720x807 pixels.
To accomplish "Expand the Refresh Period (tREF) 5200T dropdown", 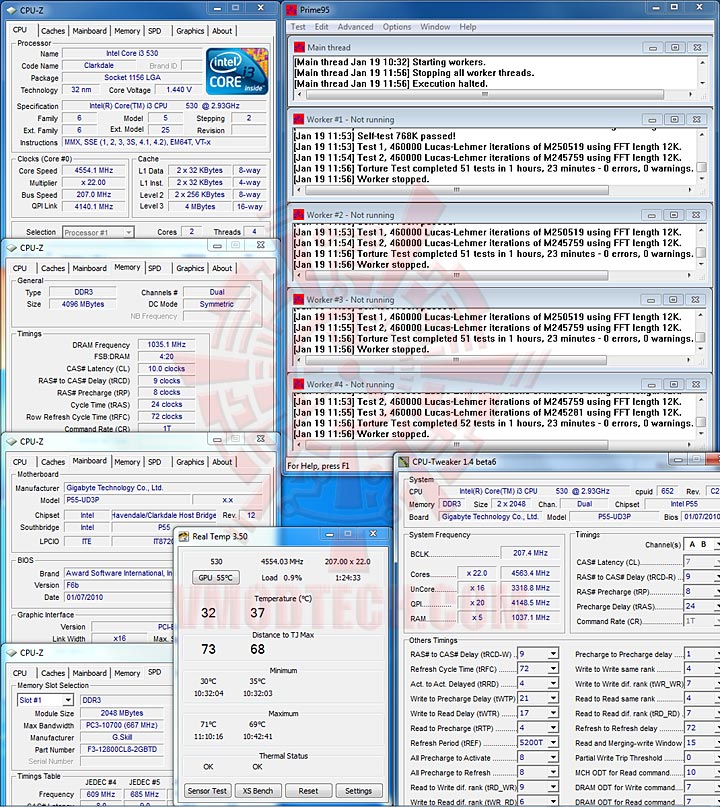I will pos(553,743).
